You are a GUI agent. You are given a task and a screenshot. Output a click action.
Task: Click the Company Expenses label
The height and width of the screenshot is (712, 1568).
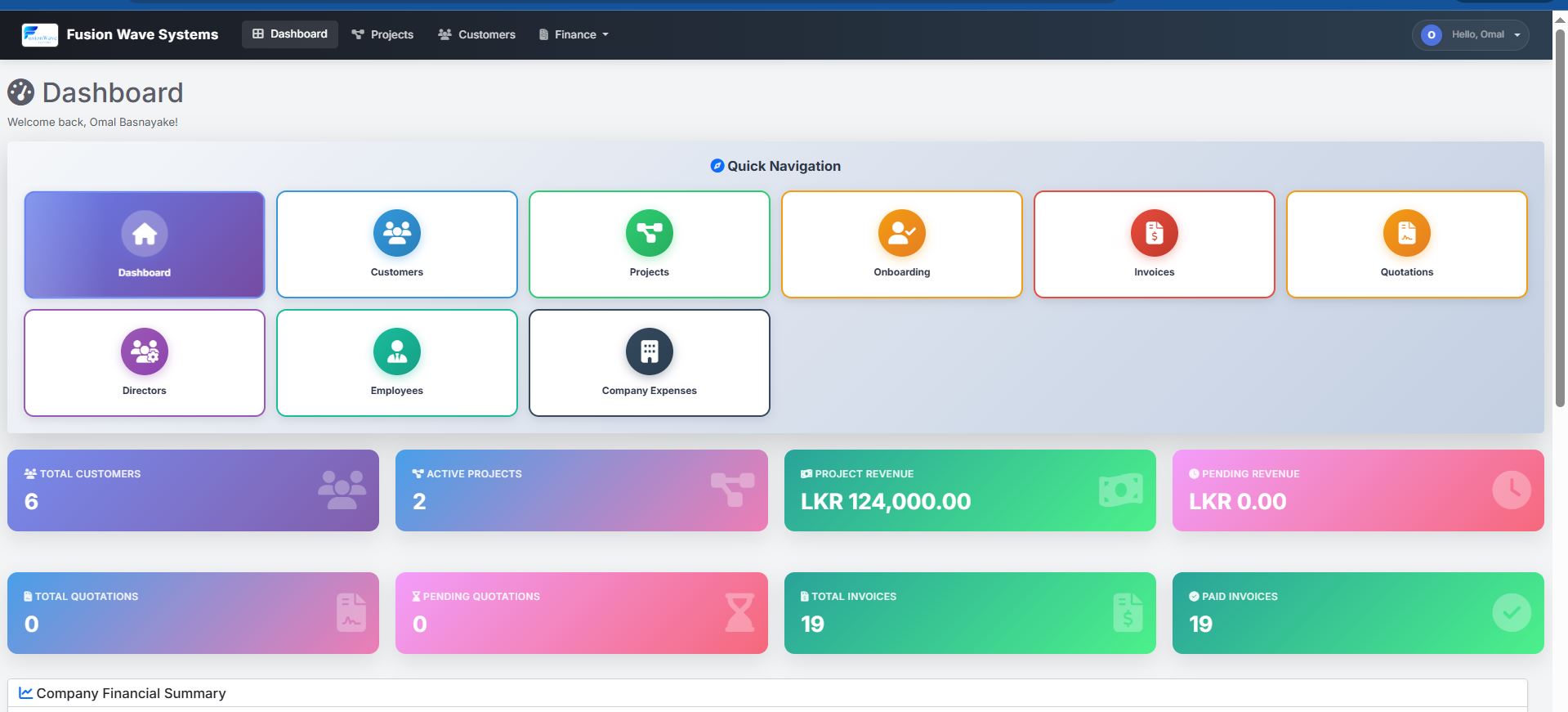[650, 391]
